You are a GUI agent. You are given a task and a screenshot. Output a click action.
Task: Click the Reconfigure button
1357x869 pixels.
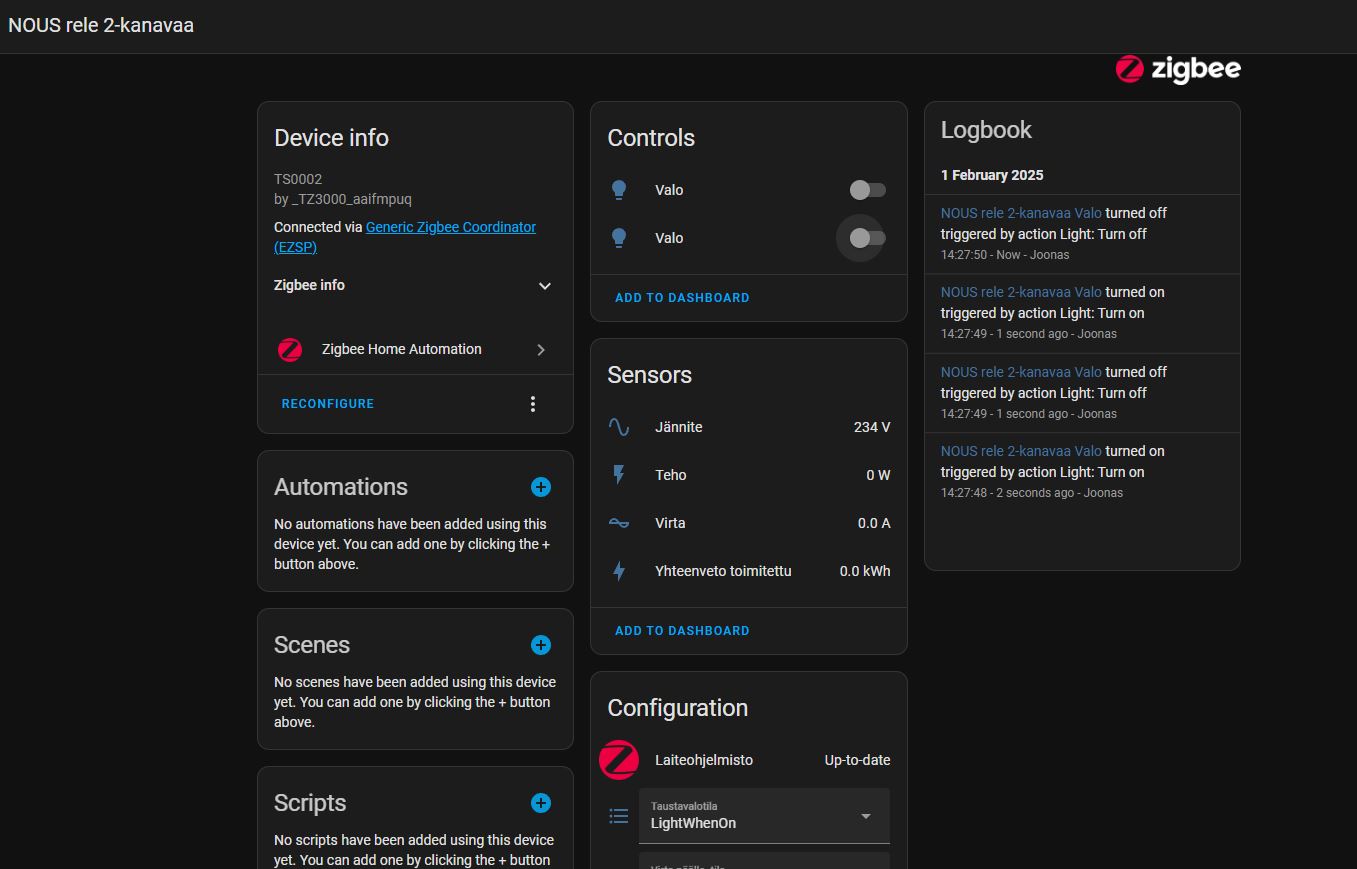coord(328,404)
